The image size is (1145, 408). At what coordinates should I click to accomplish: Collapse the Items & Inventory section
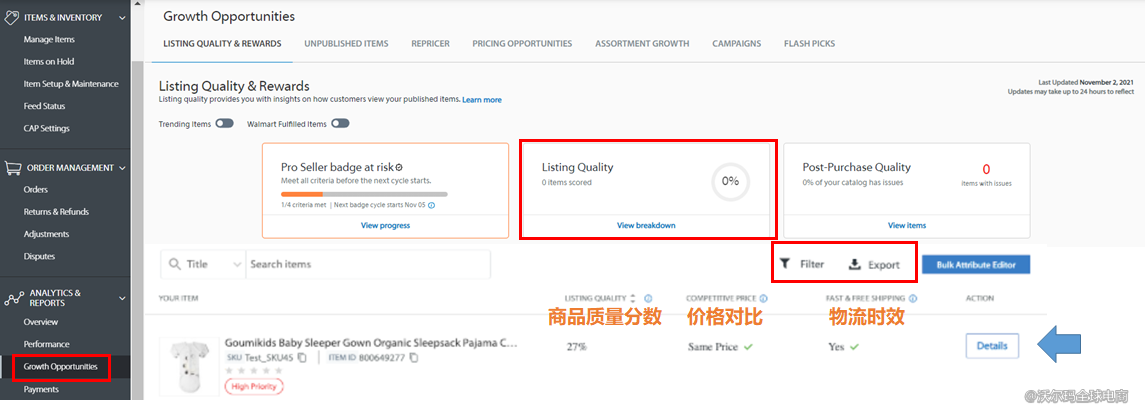click(122, 18)
